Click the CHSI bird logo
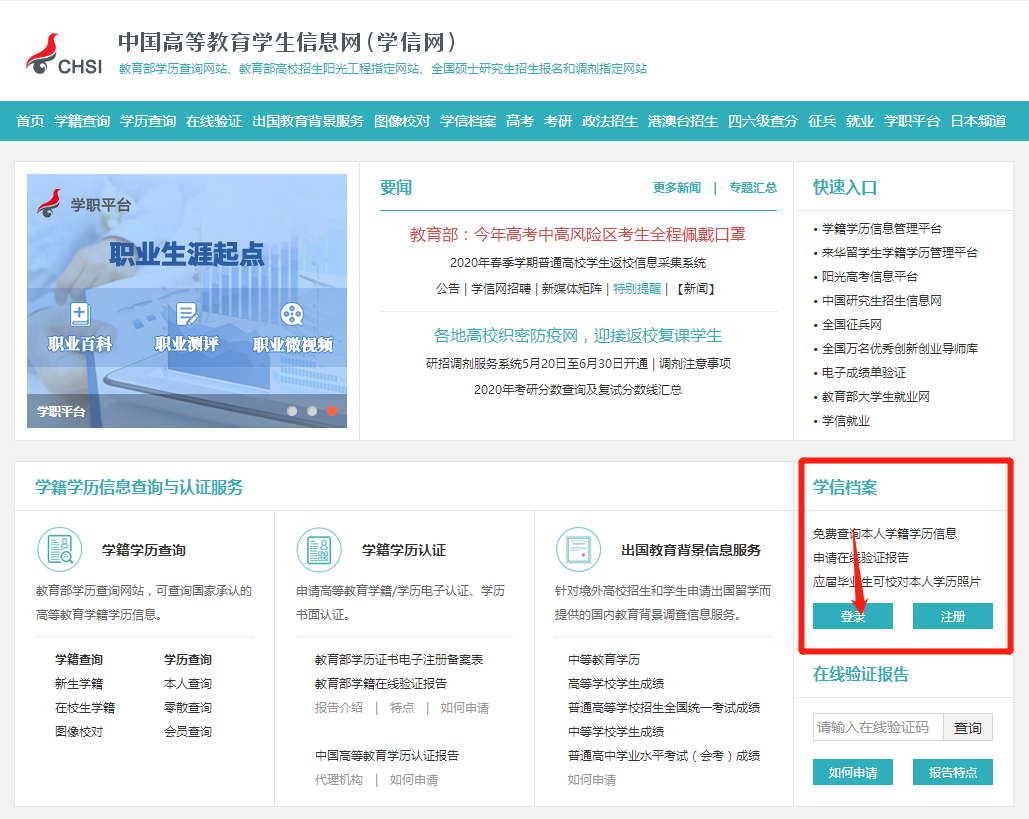 click(x=64, y=54)
